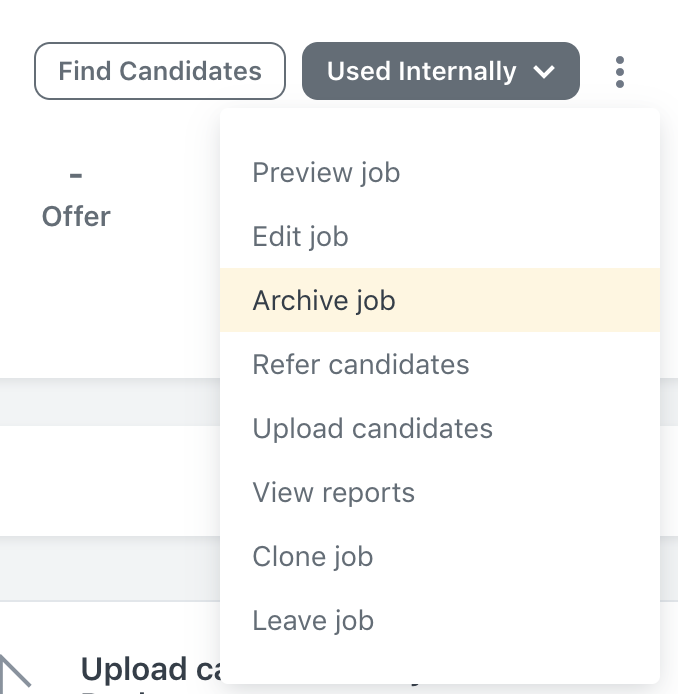Open the three-dot more options menu
678x694 pixels.
(x=620, y=72)
